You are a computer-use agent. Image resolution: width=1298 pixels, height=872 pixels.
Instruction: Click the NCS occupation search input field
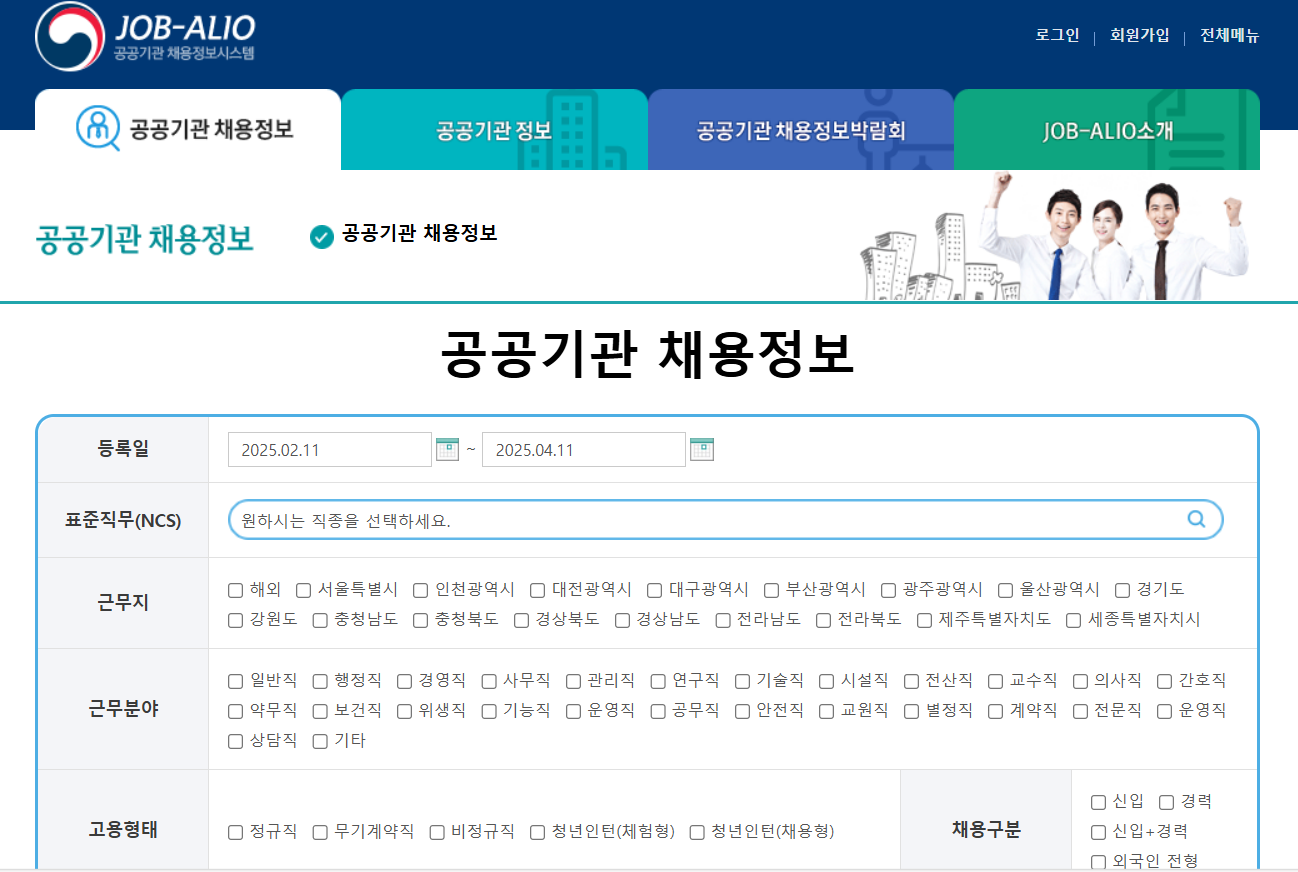[x=700, y=518]
